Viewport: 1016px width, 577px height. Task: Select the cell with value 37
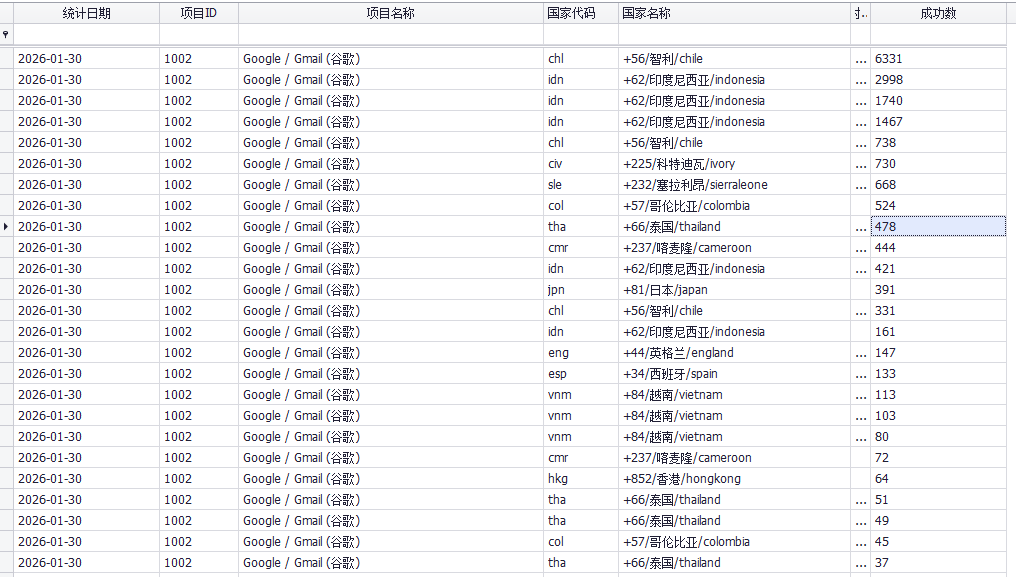point(938,563)
